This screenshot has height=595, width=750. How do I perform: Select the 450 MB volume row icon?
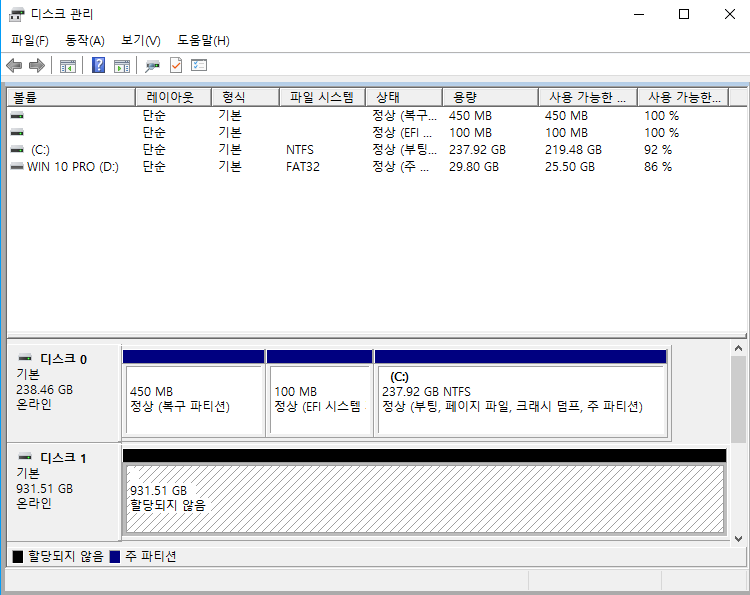[x=17, y=115]
